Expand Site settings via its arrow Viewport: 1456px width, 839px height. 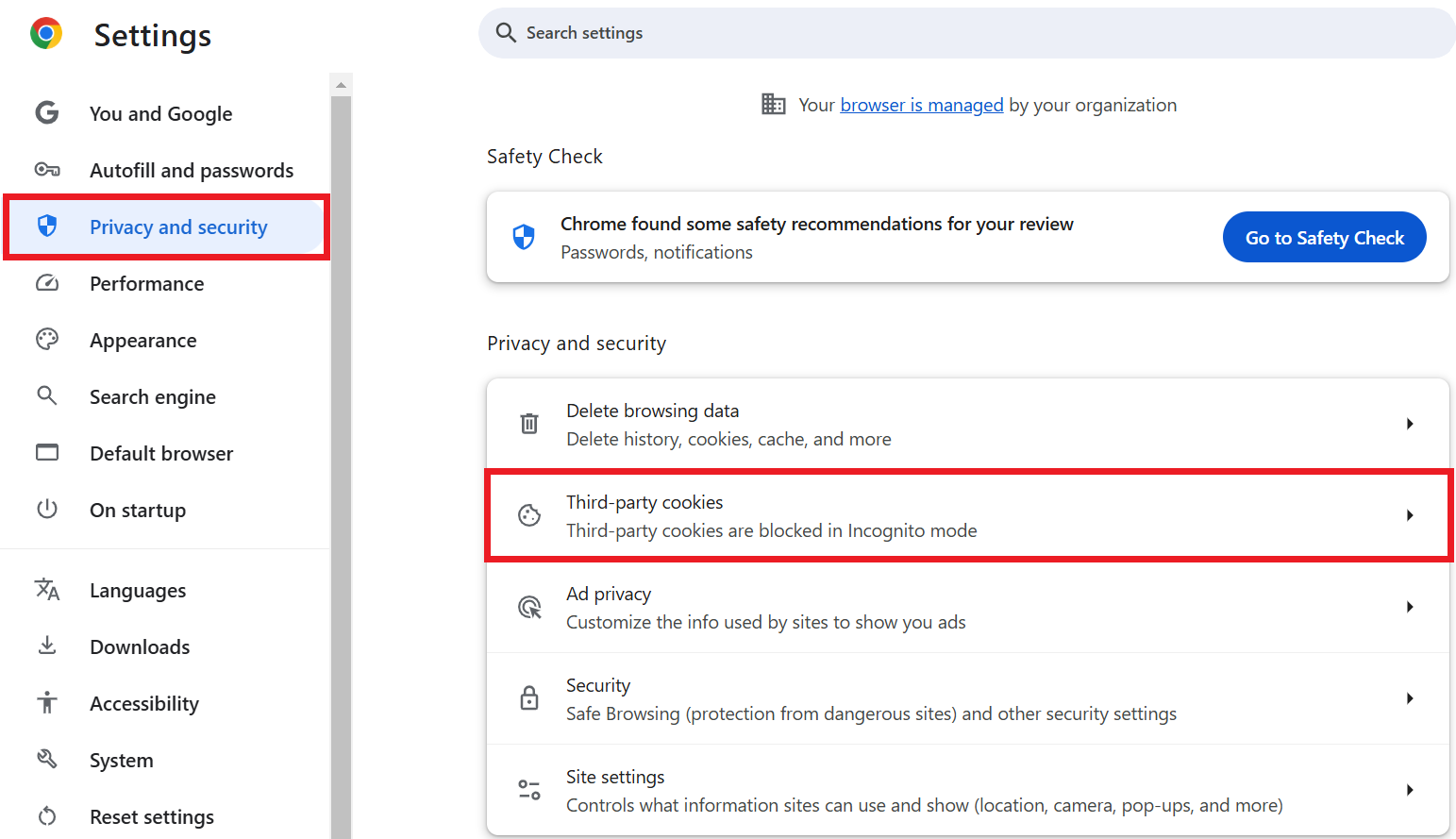[x=1410, y=790]
